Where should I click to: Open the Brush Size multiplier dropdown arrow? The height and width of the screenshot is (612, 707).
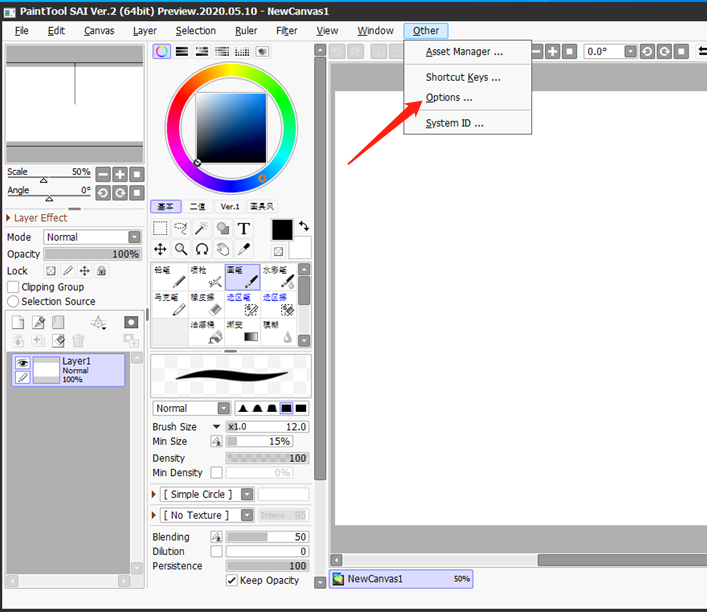click(x=216, y=426)
